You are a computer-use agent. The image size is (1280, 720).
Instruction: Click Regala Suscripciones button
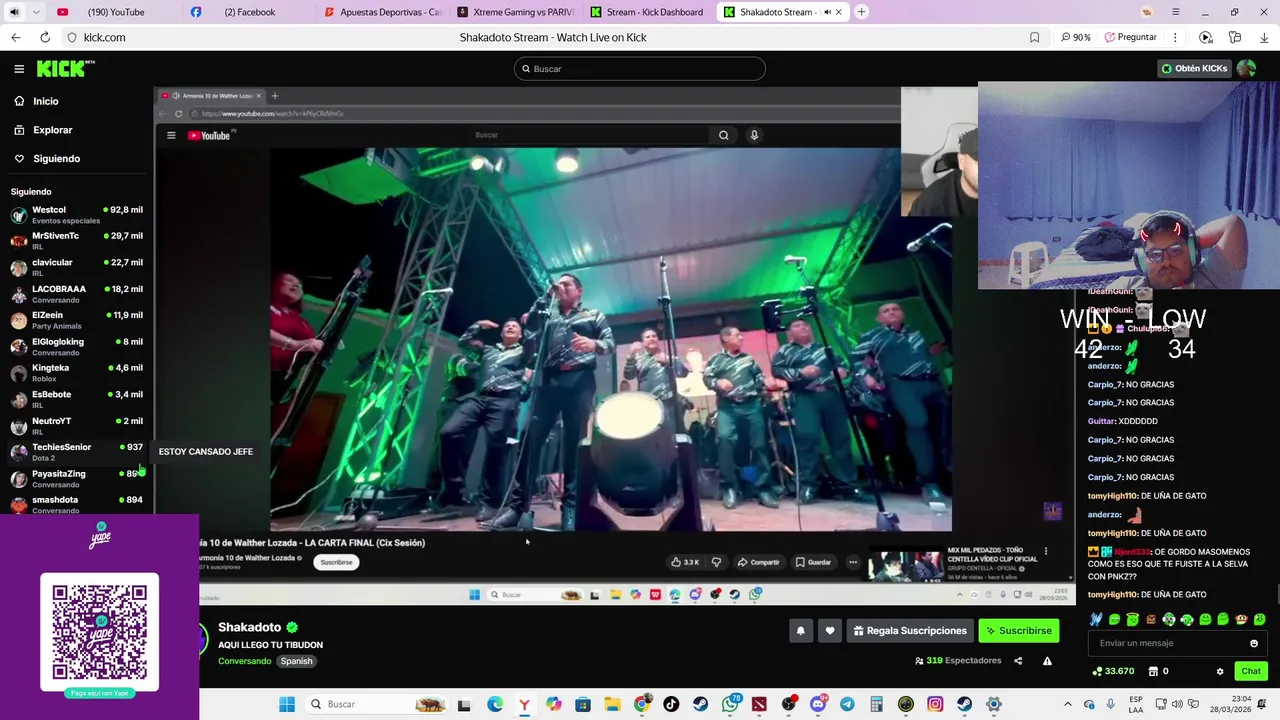(910, 631)
